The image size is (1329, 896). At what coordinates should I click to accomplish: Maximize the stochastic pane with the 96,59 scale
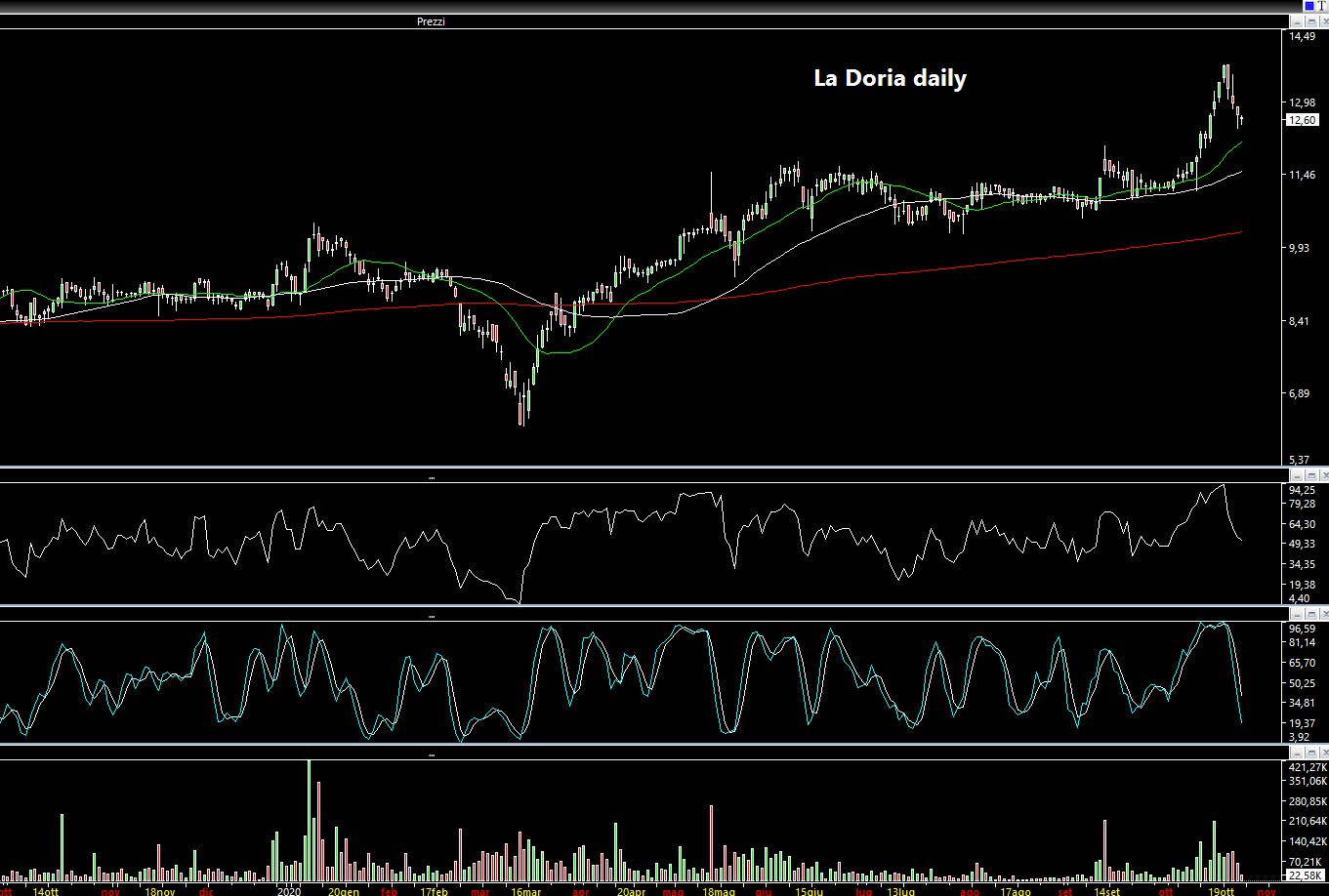pyautogui.click(x=1310, y=615)
